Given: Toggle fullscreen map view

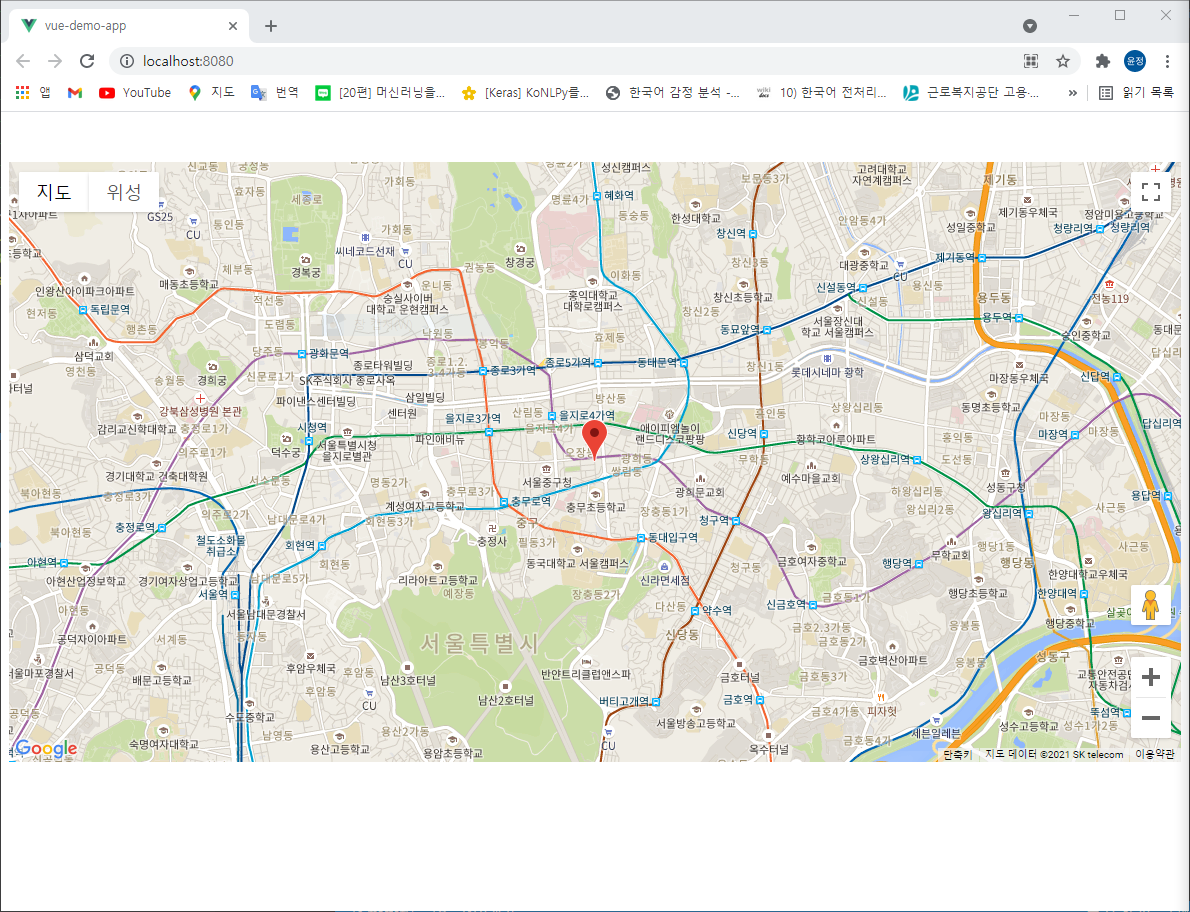Looking at the screenshot, I should pyautogui.click(x=1151, y=192).
